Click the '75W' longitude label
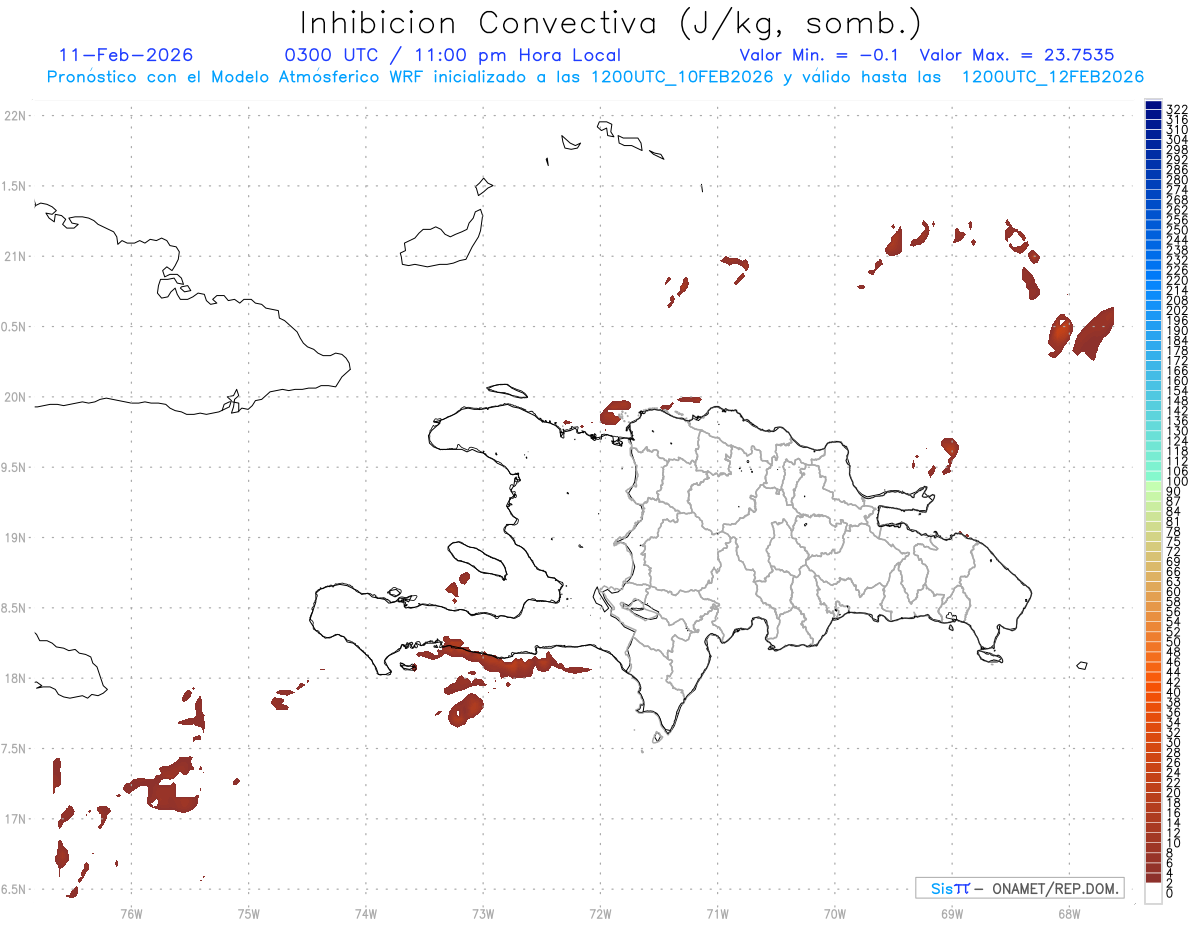 (248, 914)
